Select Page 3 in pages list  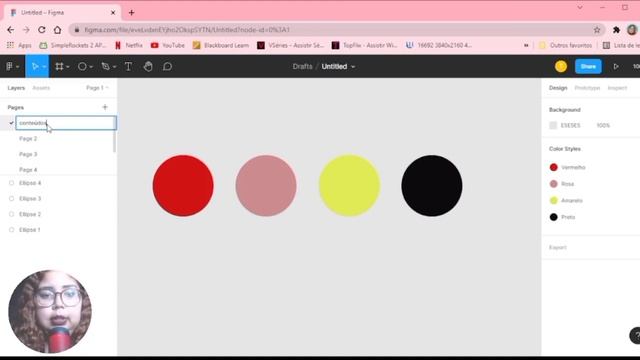coord(28,154)
